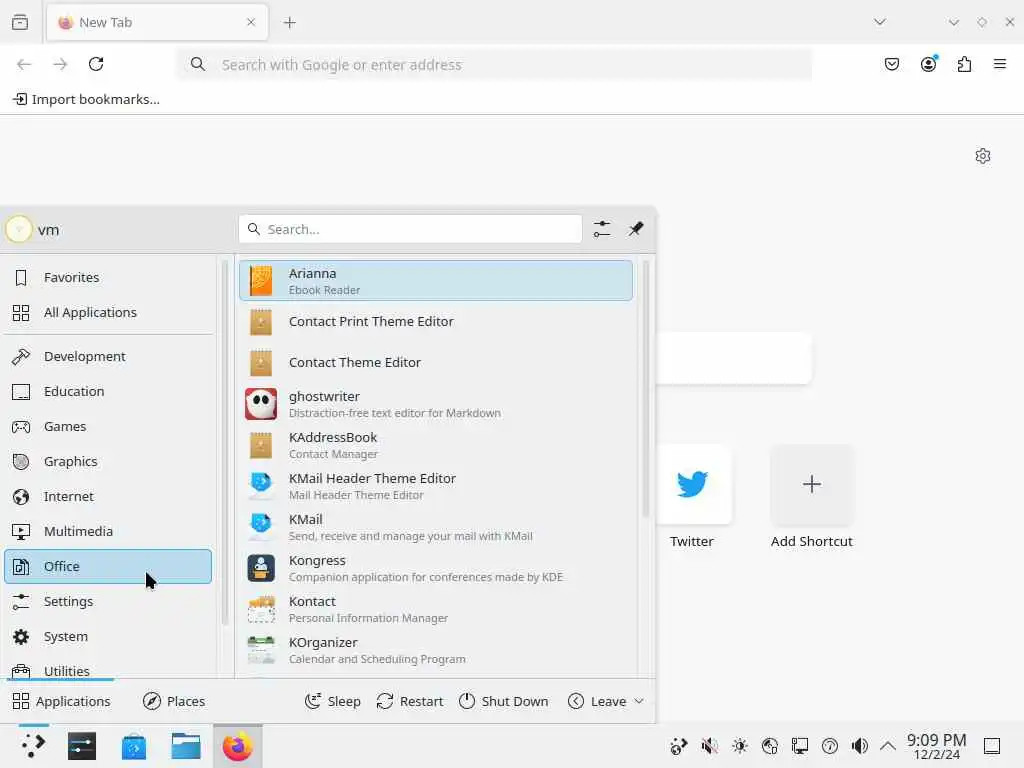The width and height of the screenshot is (1024, 768).
Task: Select the Multimedia category
Action: (x=108, y=532)
